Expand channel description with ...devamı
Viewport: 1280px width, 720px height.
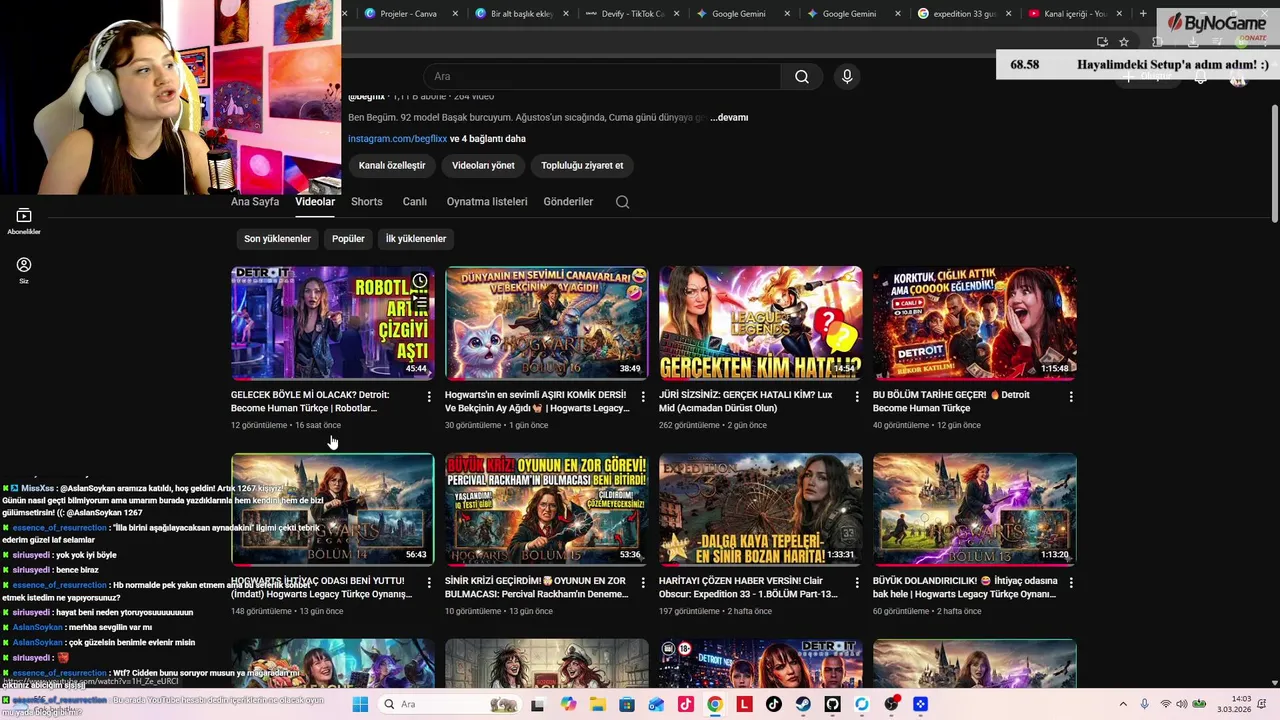(729, 118)
